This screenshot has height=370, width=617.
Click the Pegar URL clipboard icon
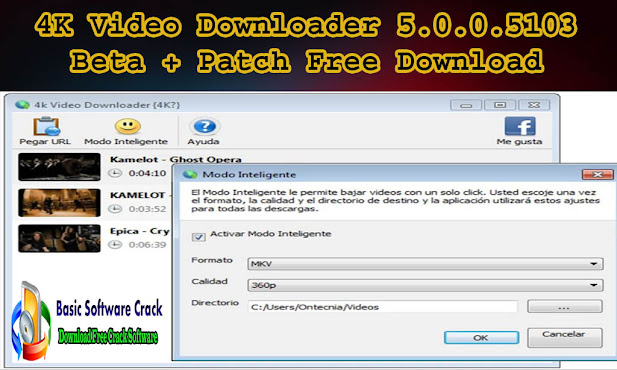click(x=46, y=126)
